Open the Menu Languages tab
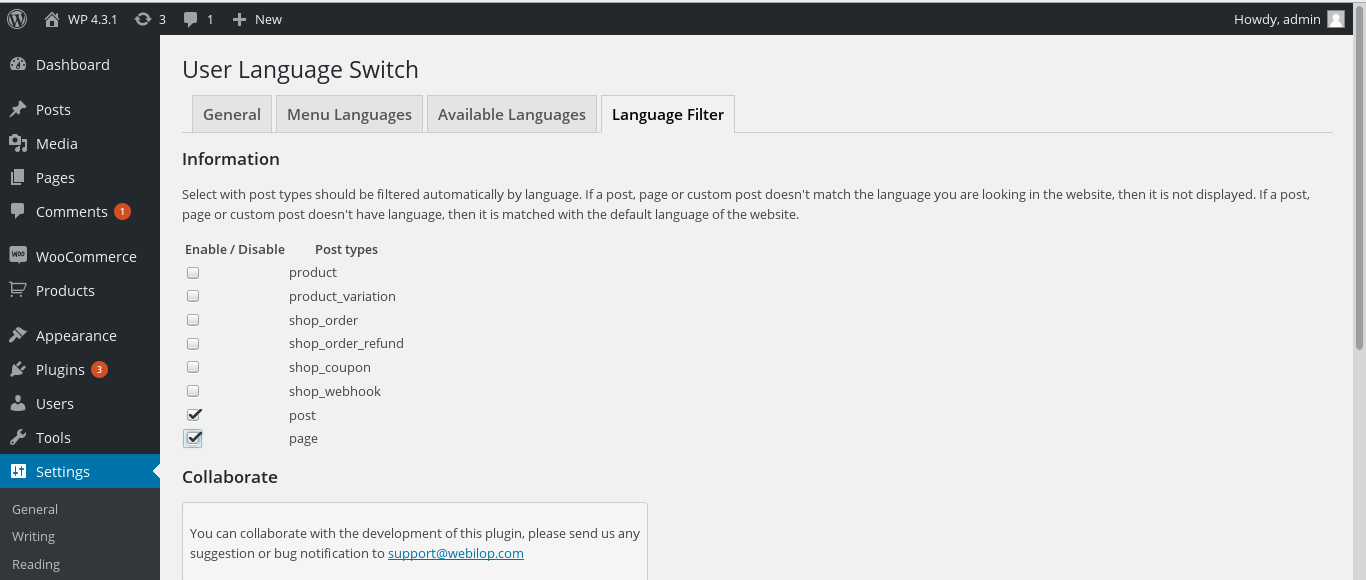Viewport: 1366px width, 580px height. (349, 114)
